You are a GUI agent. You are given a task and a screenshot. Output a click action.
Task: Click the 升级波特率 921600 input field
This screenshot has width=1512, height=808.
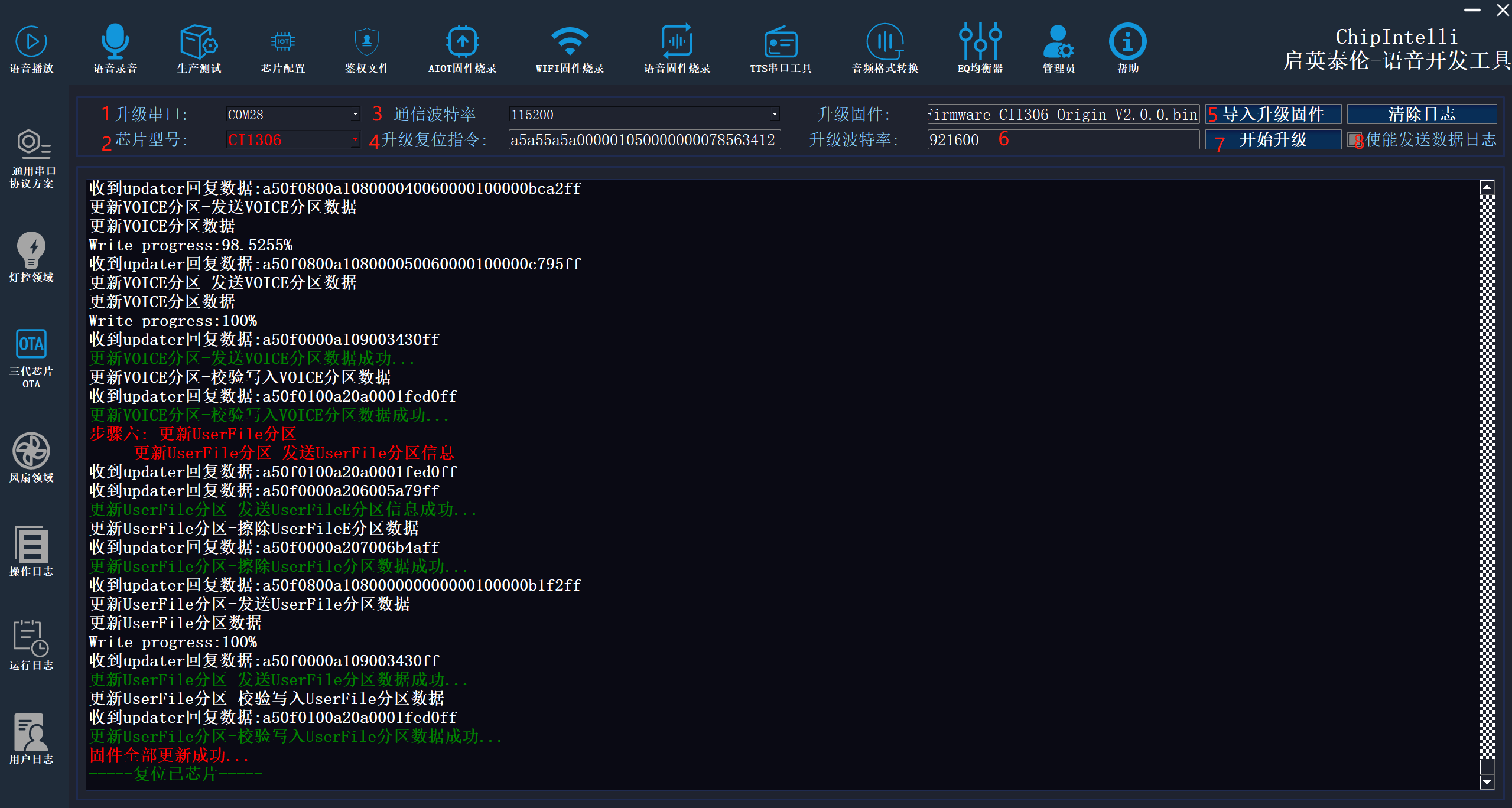coord(1062,140)
